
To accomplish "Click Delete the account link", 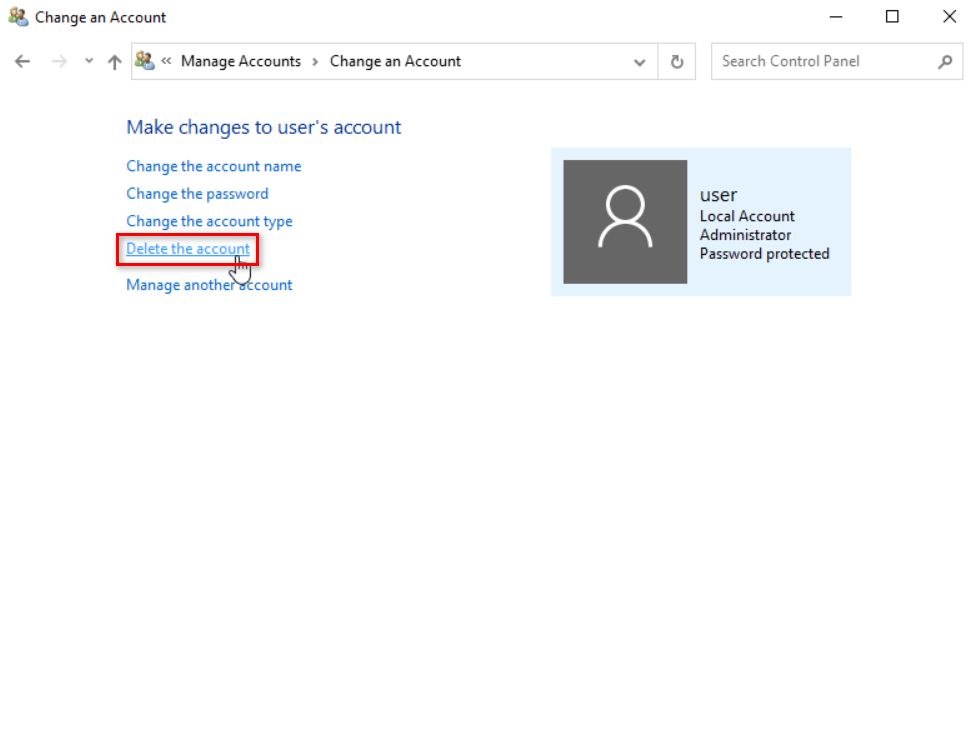I will [188, 249].
